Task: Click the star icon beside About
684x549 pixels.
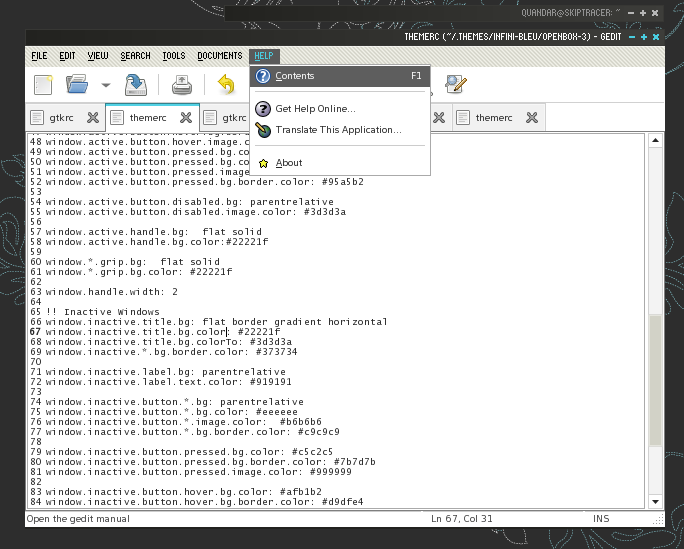Action: tap(263, 163)
